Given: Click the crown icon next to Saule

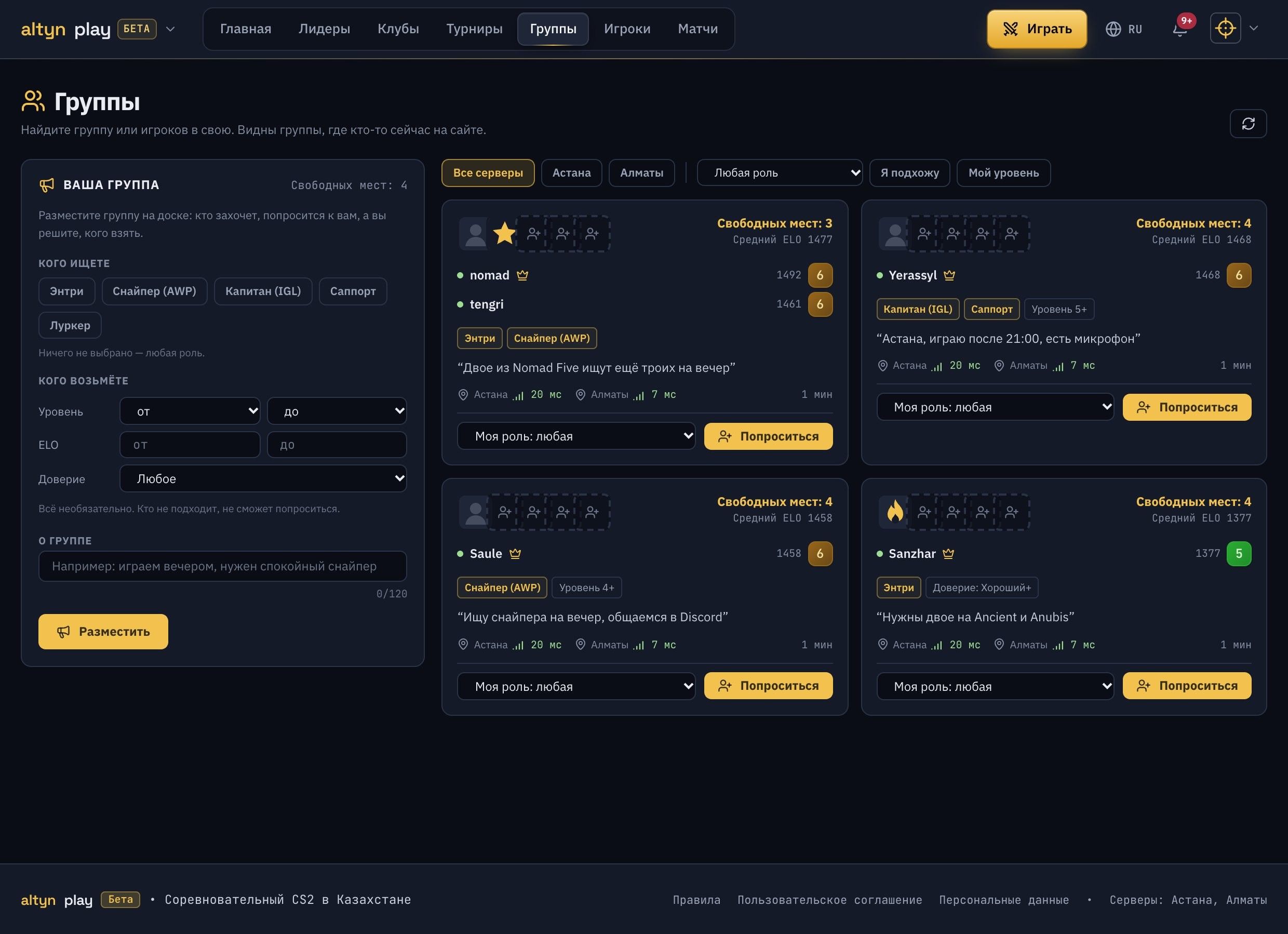Looking at the screenshot, I should click(x=515, y=554).
